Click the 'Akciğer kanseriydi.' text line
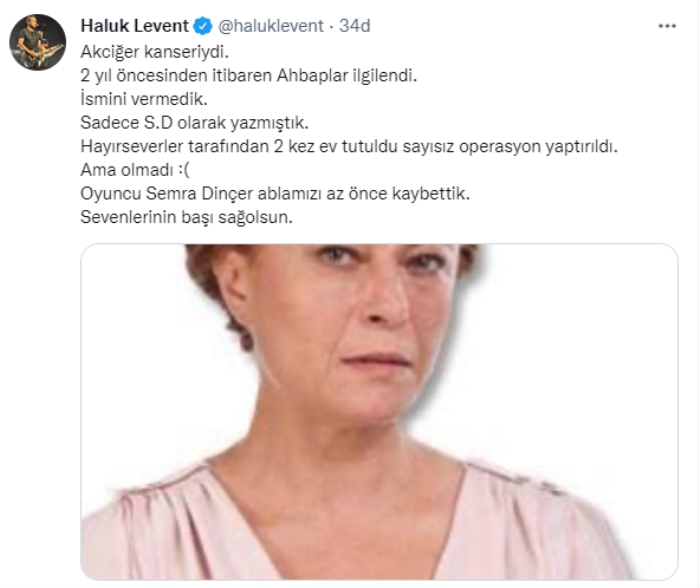This screenshot has height=588, width=700. [154, 52]
